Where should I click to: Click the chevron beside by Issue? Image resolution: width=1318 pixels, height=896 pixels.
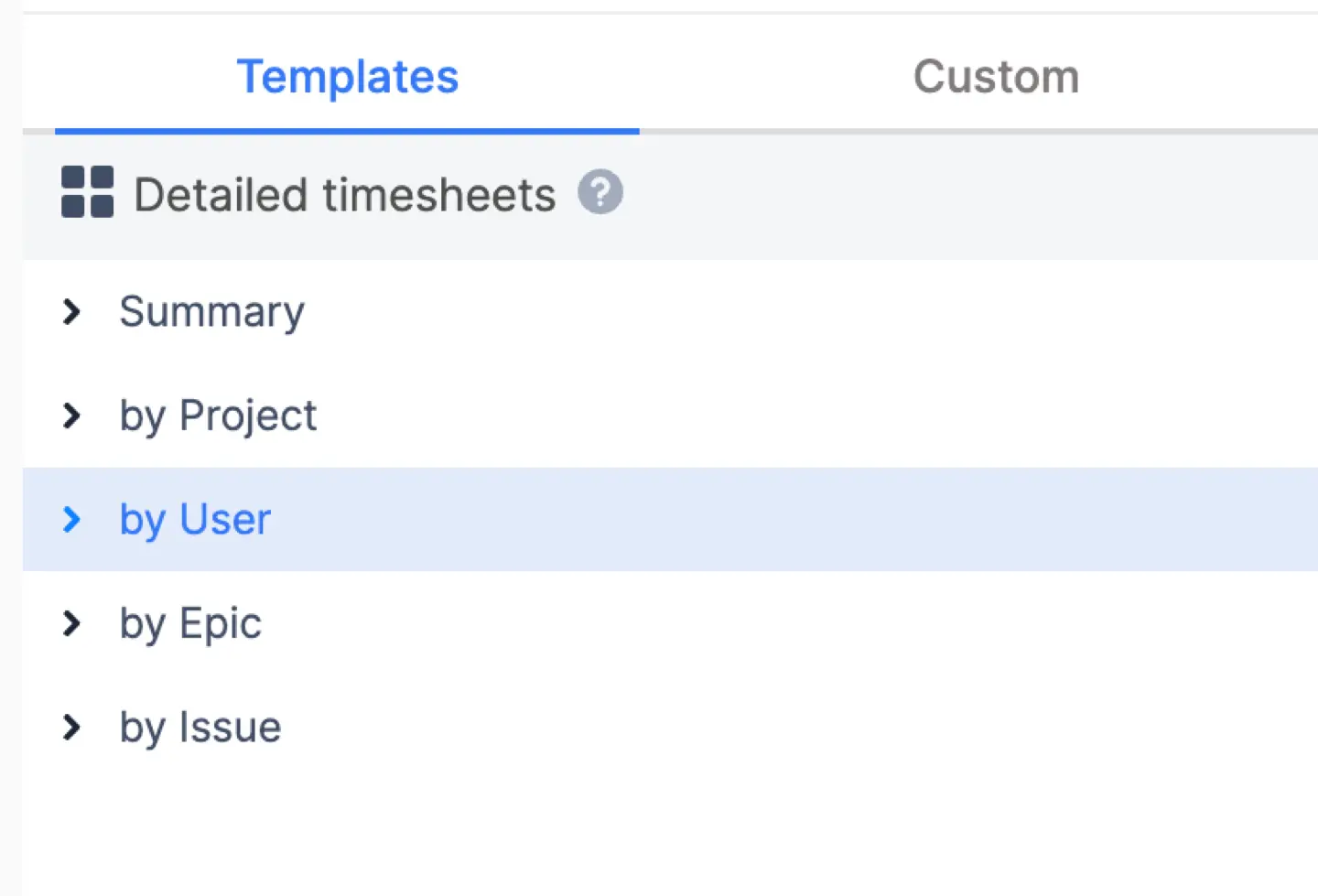(72, 728)
